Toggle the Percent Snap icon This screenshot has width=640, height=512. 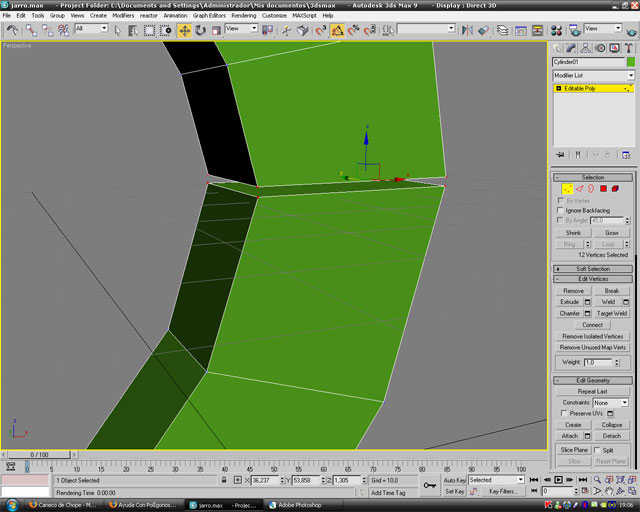[x=353, y=31]
